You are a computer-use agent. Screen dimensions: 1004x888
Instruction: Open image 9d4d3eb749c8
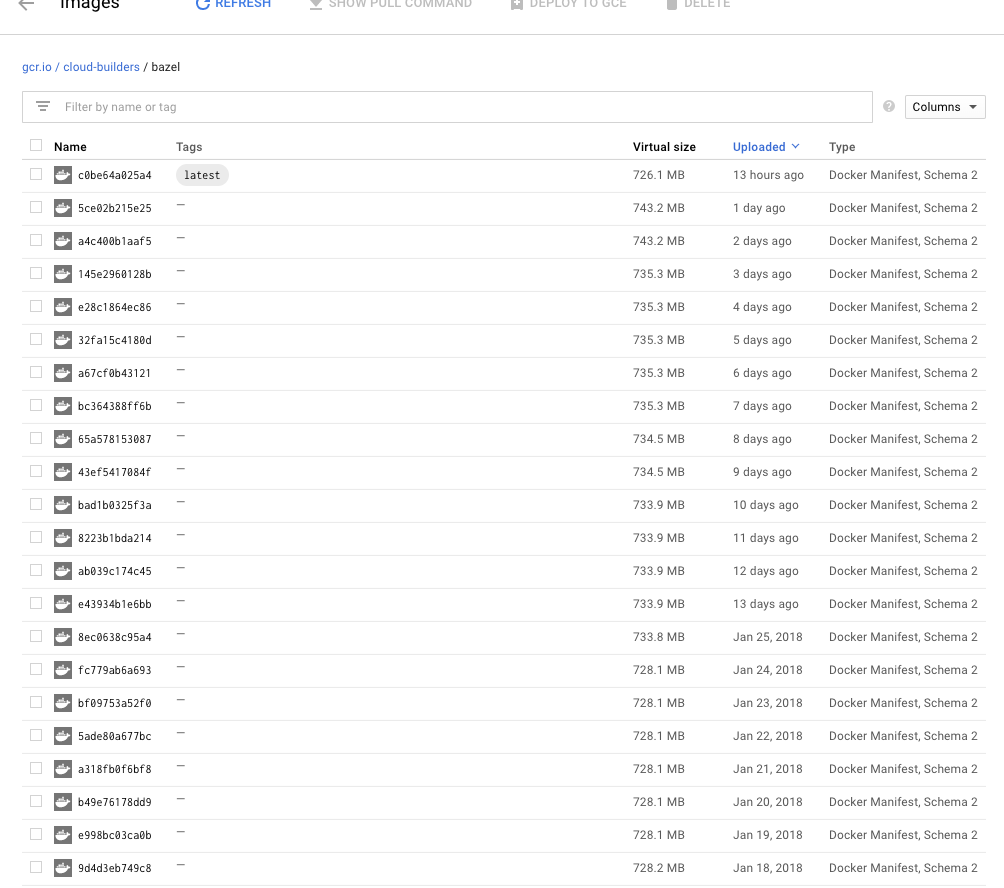point(115,868)
